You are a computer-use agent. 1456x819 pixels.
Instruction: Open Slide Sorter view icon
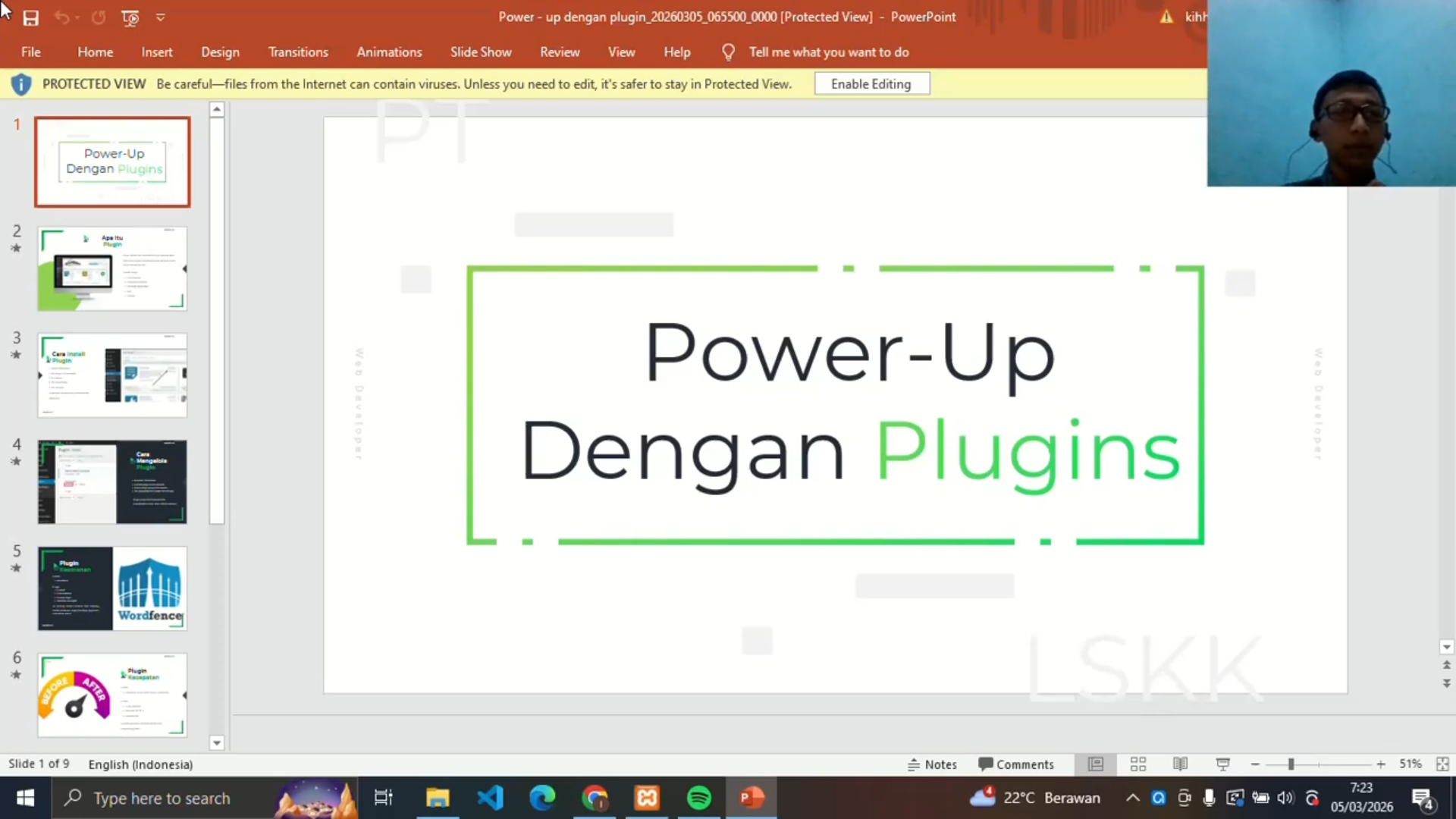1137,764
